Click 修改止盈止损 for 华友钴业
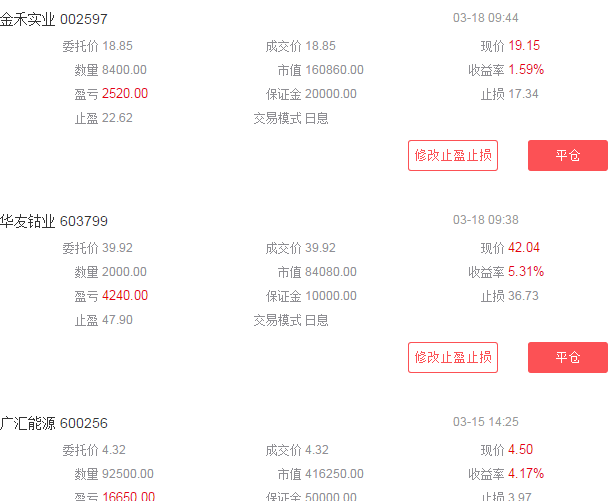The image size is (612, 501). pyautogui.click(x=453, y=357)
